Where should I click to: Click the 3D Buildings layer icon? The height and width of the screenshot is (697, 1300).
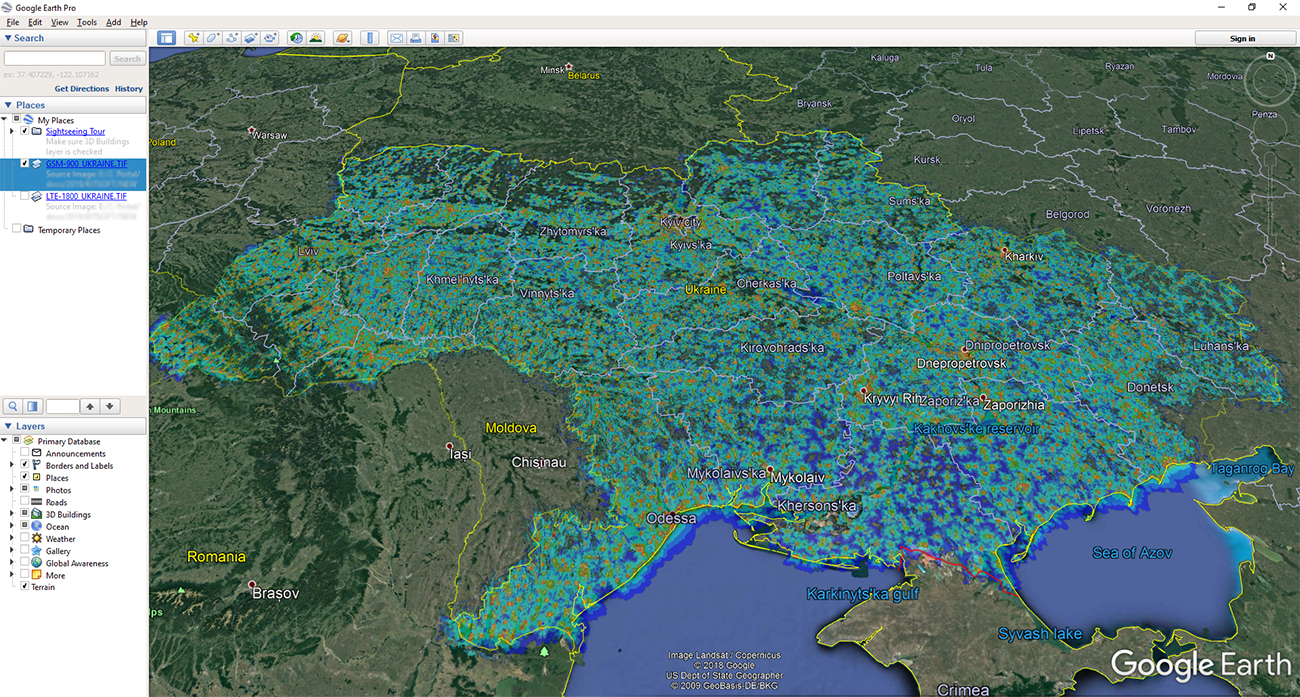coord(37,514)
